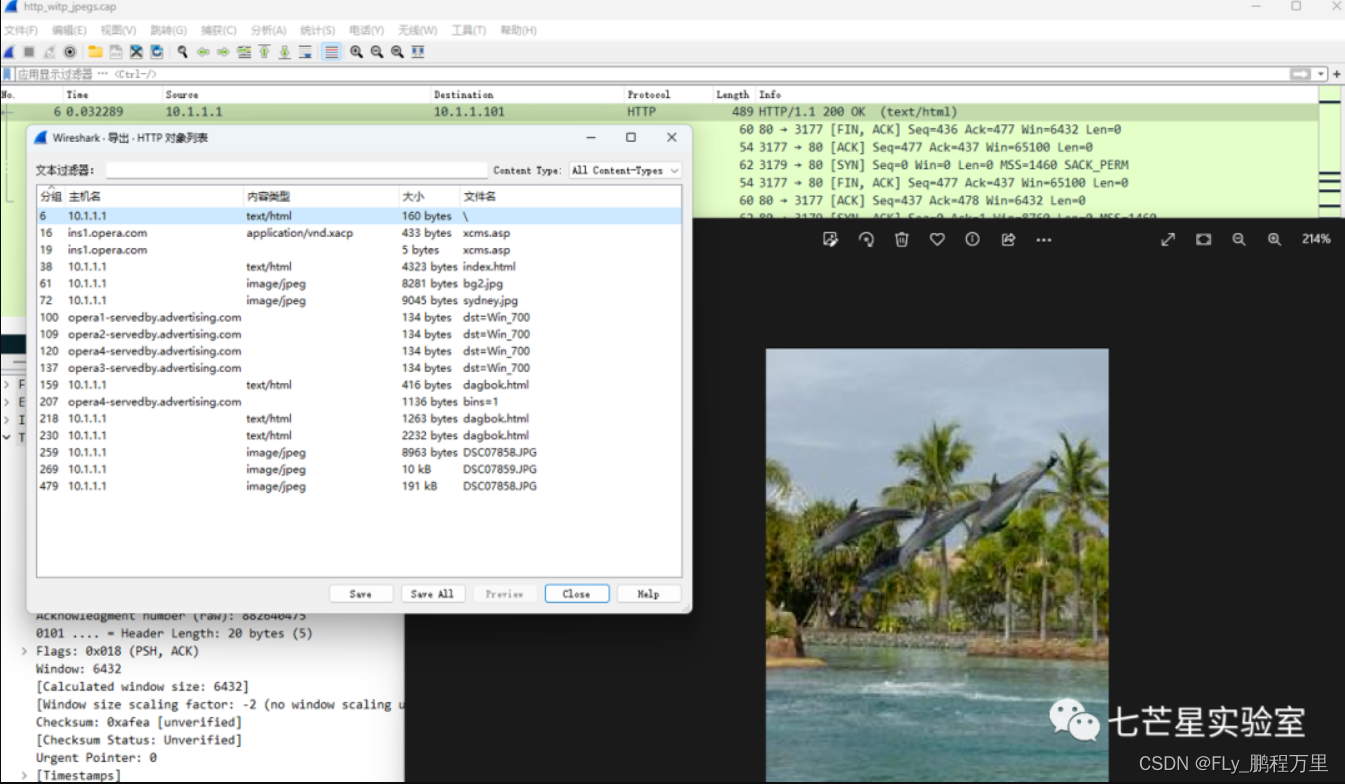This screenshot has width=1345, height=784.
Task: Select the bg2.jpg object row
Action: coord(359,284)
